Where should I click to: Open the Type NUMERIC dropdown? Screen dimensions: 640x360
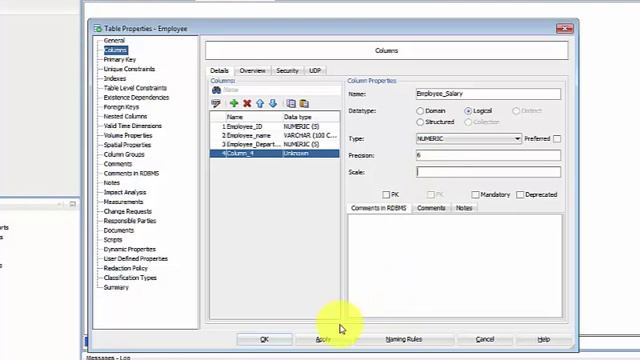469,139
